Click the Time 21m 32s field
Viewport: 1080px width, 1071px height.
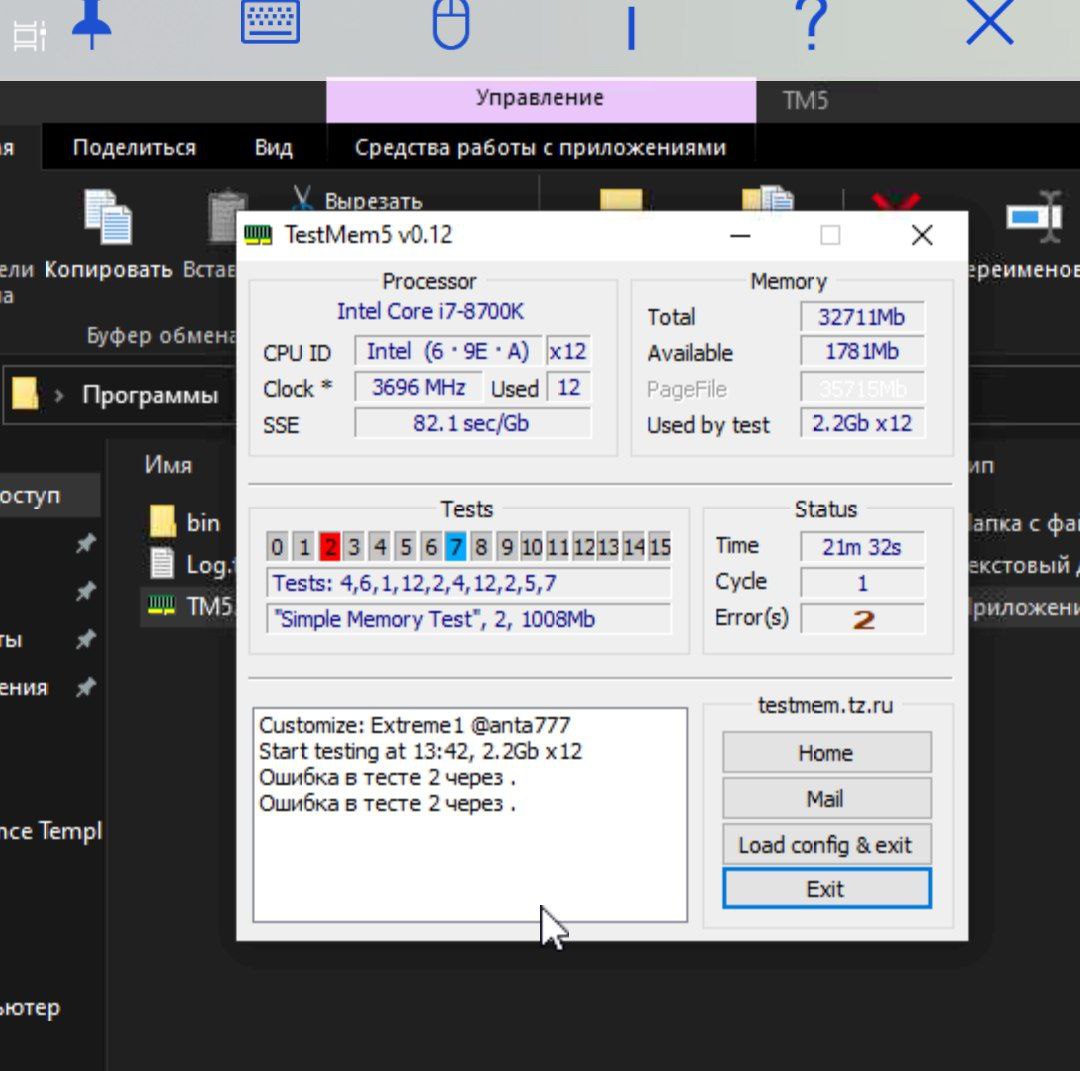862,547
